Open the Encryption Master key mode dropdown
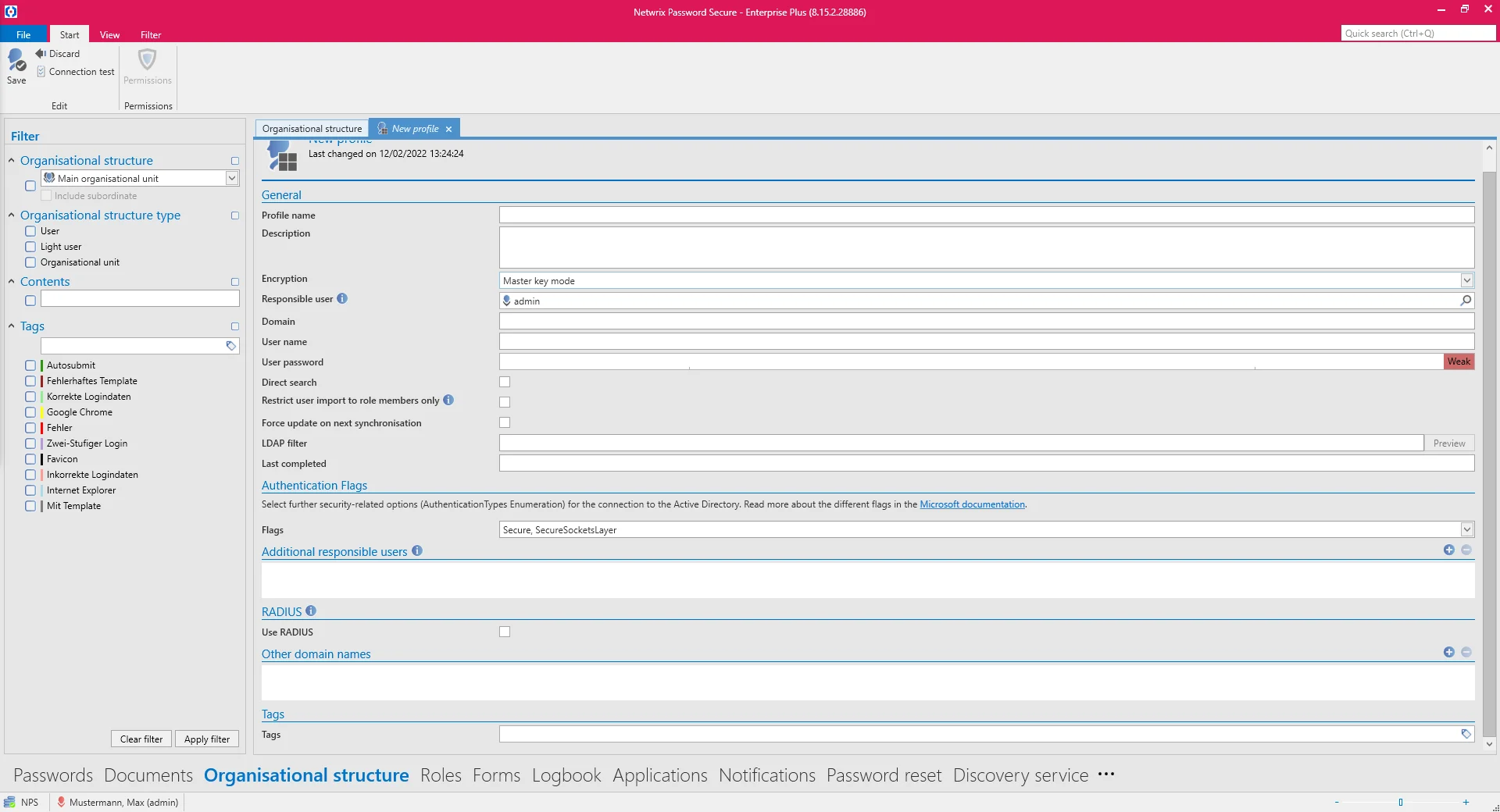This screenshot has height=812, width=1500. 1466,280
